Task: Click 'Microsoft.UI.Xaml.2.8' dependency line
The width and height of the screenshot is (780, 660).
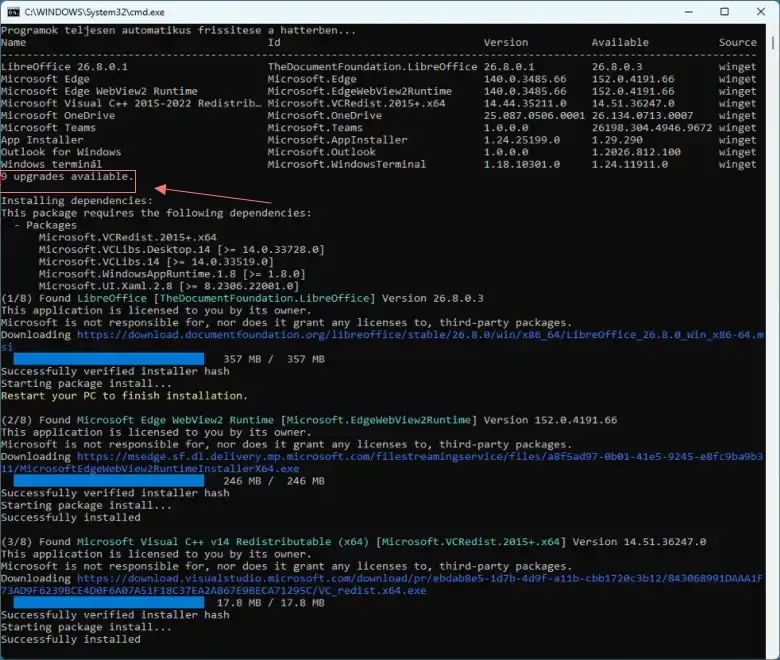Action: tap(169, 286)
